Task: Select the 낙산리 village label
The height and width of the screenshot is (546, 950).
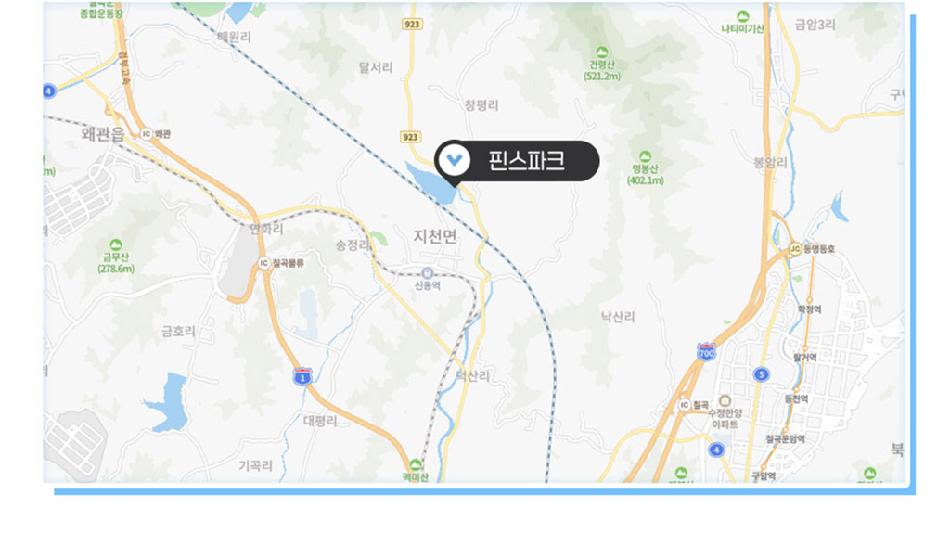Action: pyautogui.click(x=618, y=316)
